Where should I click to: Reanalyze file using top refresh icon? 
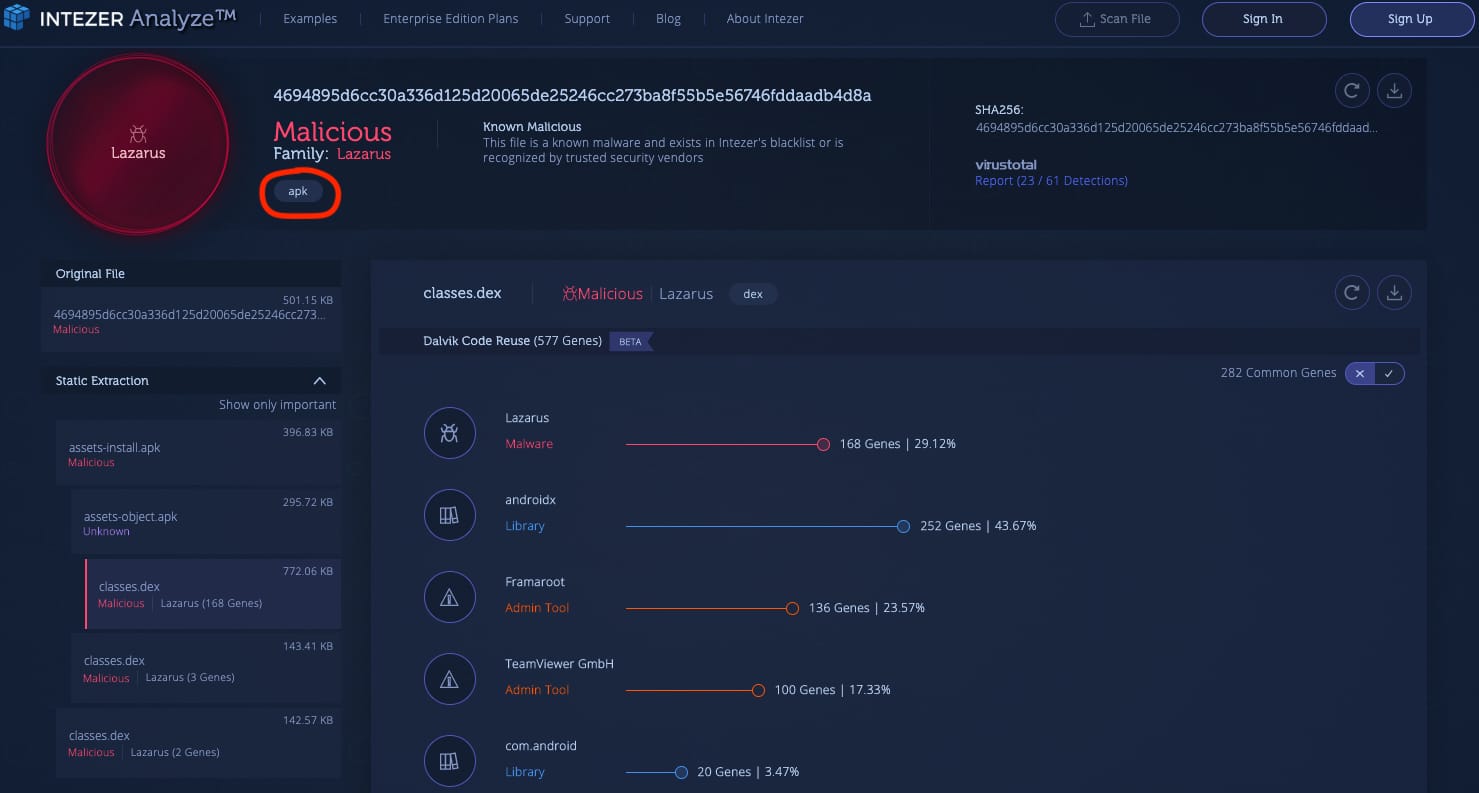[1352, 91]
